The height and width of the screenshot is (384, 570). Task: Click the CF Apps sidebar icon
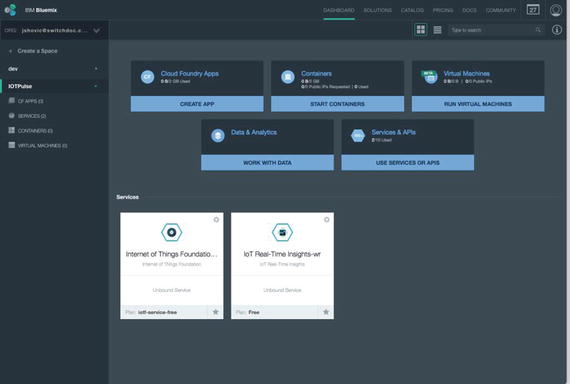coord(12,101)
